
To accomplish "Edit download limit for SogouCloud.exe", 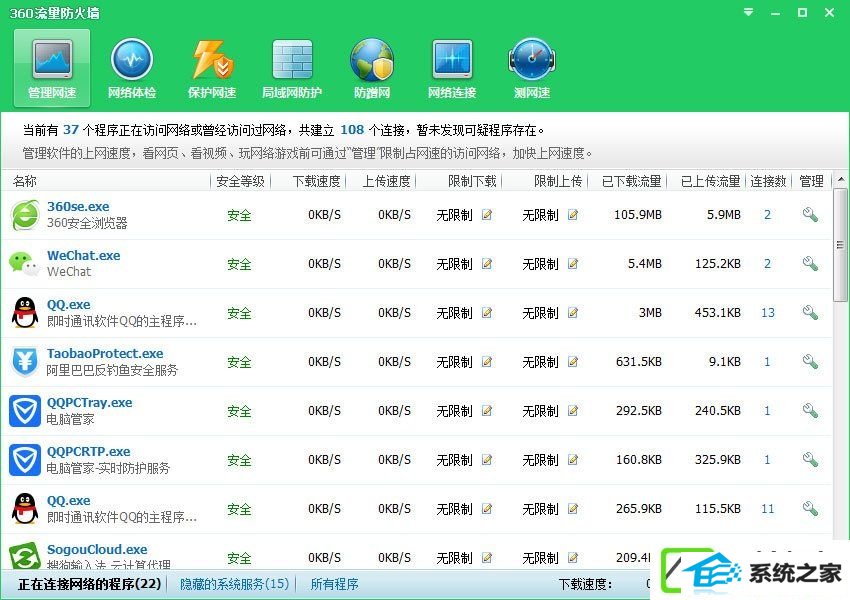I will click(x=487, y=558).
